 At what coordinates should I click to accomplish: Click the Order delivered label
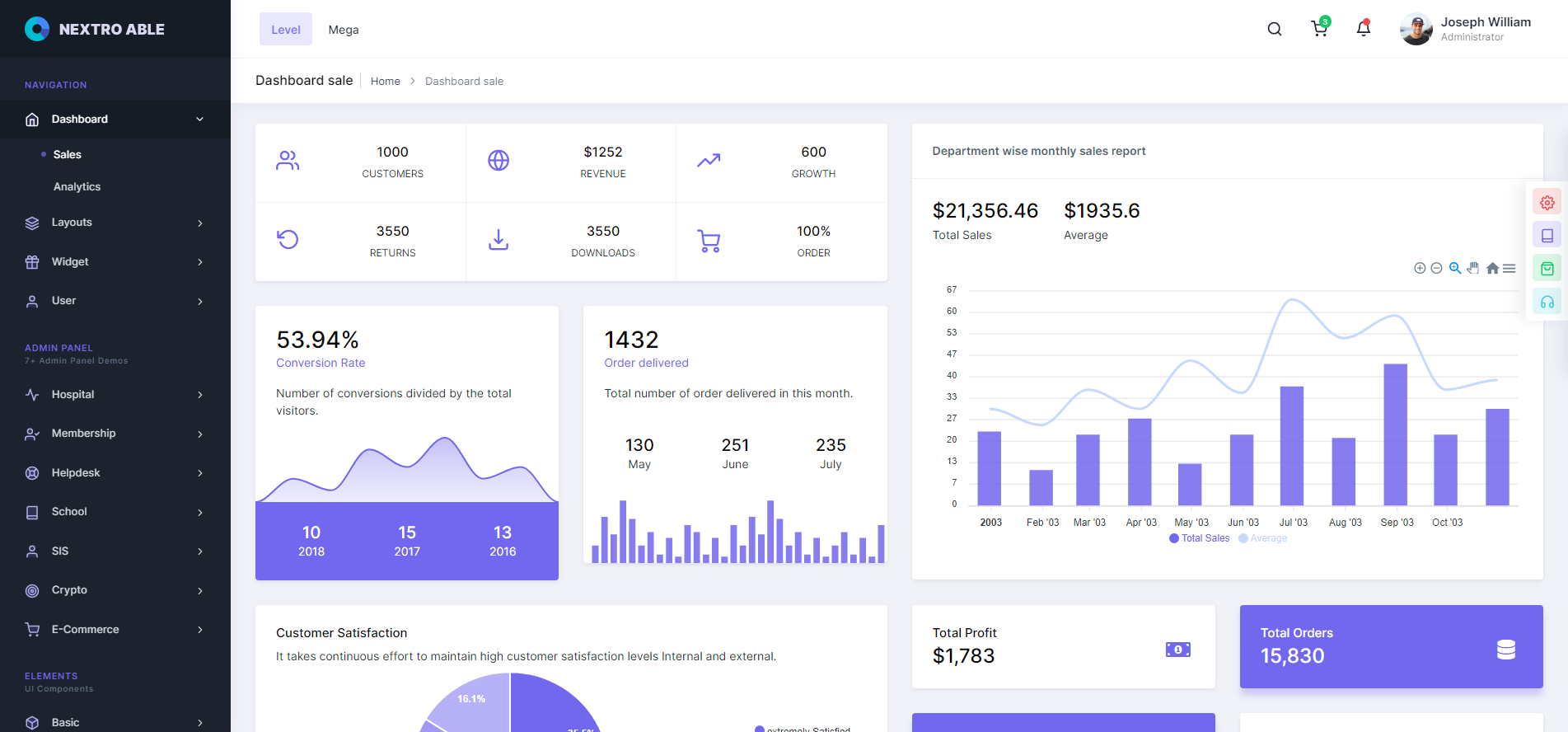(646, 363)
